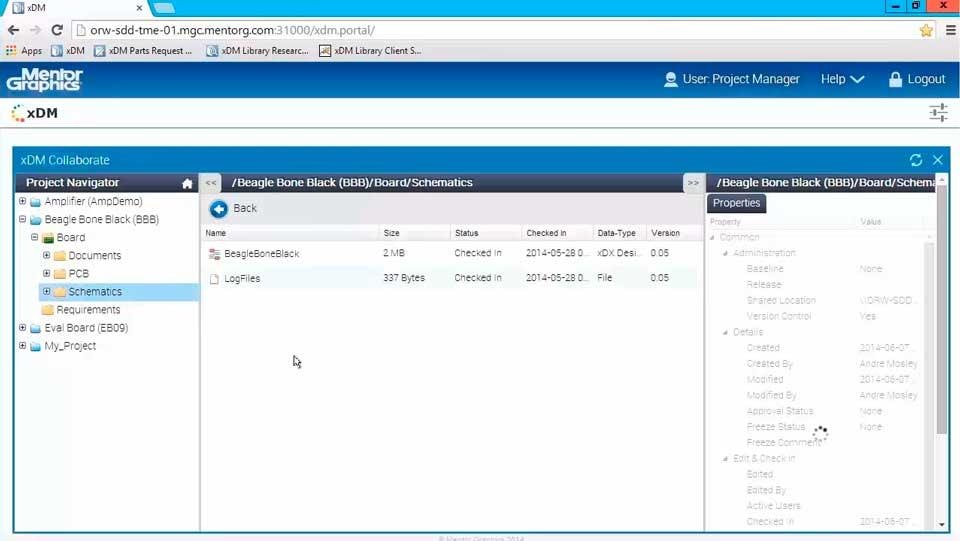Refresh the xDM Collaborate panel

click(916, 160)
